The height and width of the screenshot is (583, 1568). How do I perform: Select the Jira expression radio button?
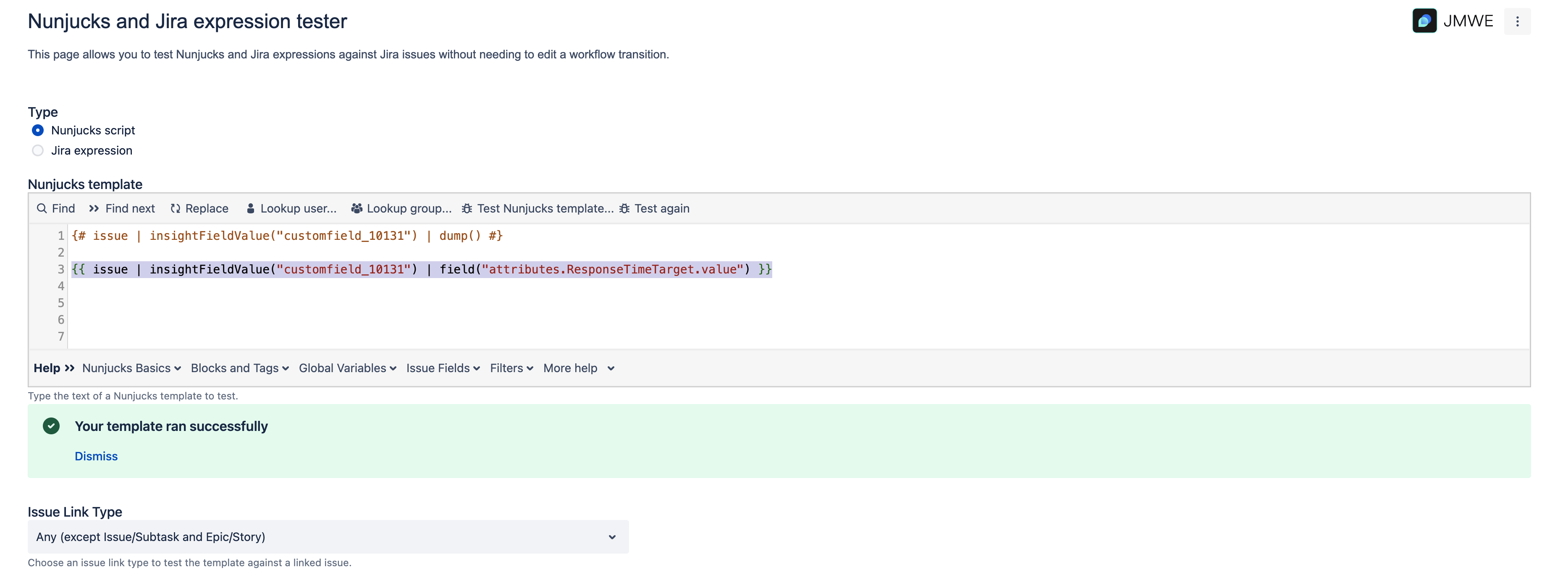[38, 150]
